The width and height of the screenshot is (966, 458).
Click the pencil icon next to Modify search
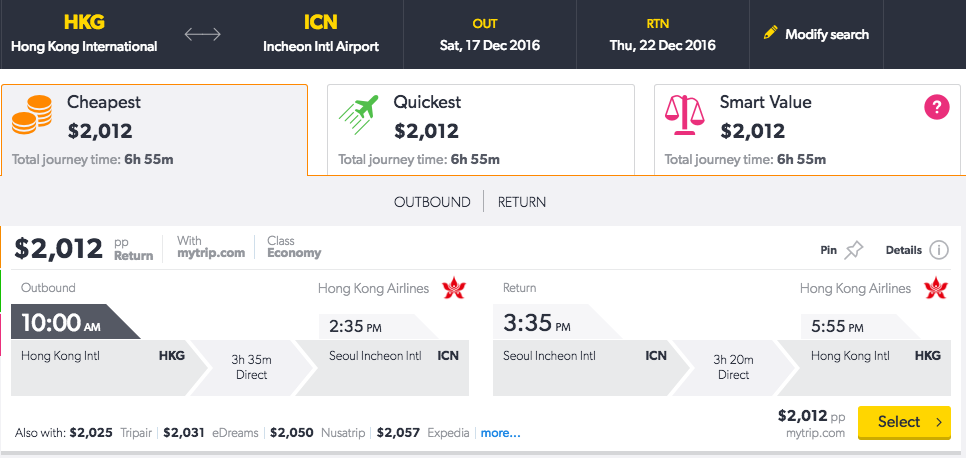coord(770,33)
